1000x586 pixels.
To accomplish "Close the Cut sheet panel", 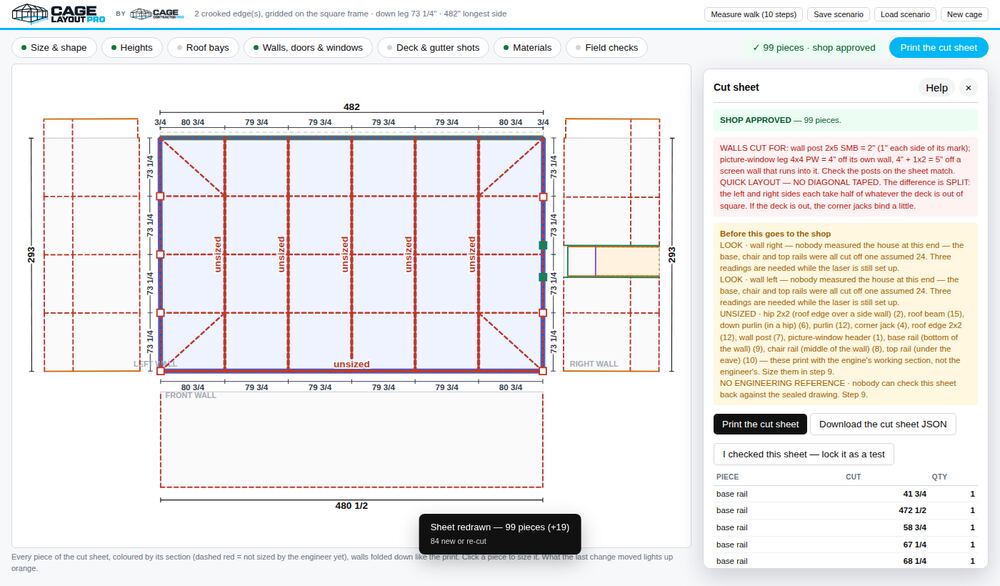I will click(968, 87).
